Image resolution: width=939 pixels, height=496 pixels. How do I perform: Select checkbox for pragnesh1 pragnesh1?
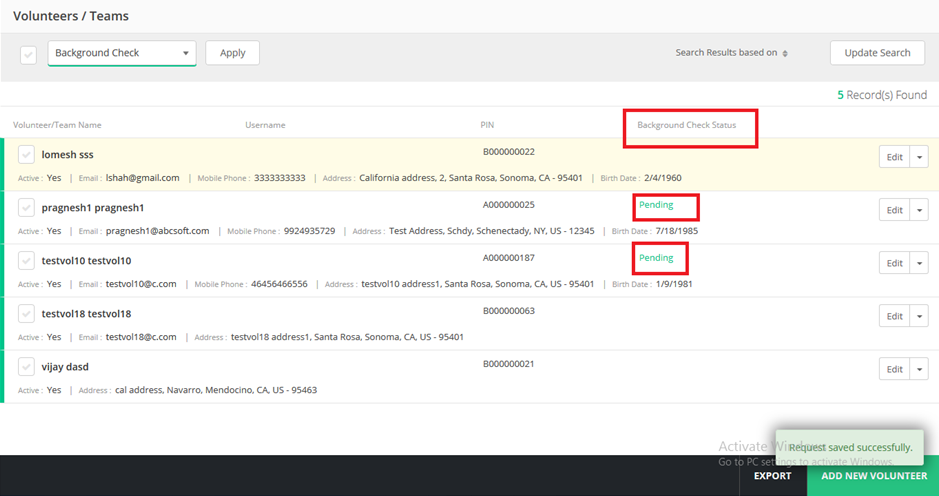[26, 208]
